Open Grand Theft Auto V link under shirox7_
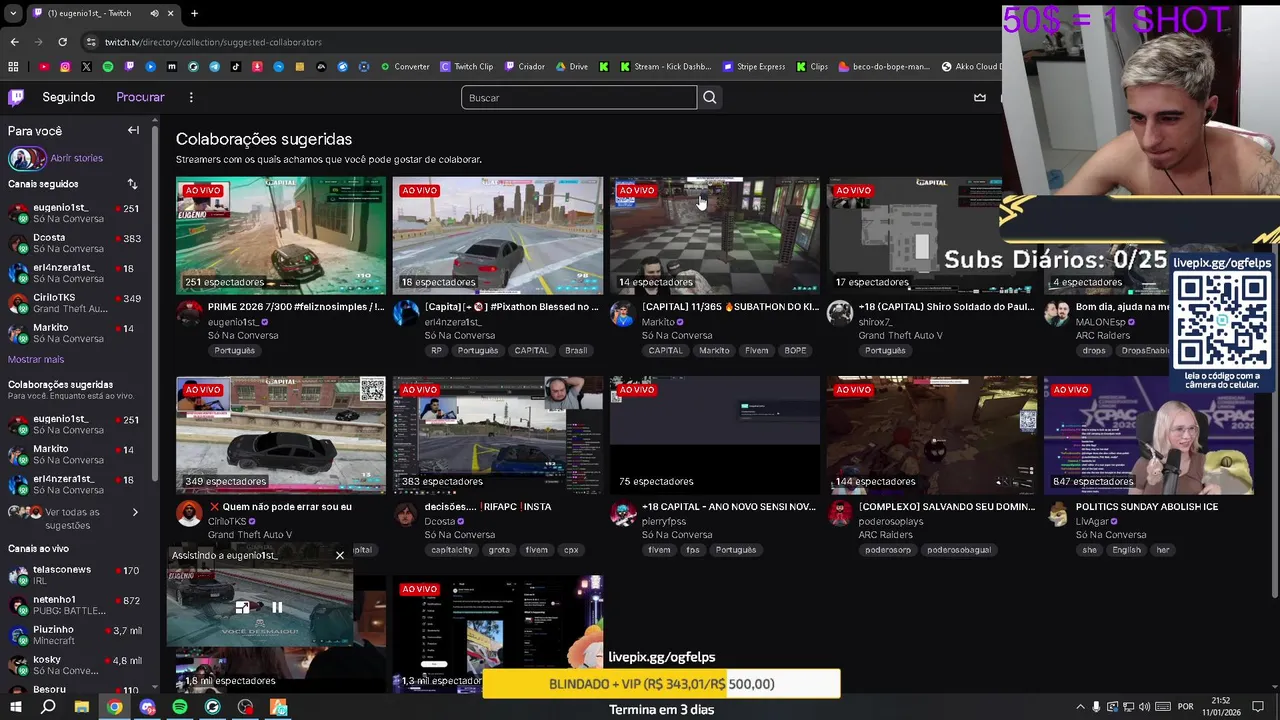 coord(900,335)
